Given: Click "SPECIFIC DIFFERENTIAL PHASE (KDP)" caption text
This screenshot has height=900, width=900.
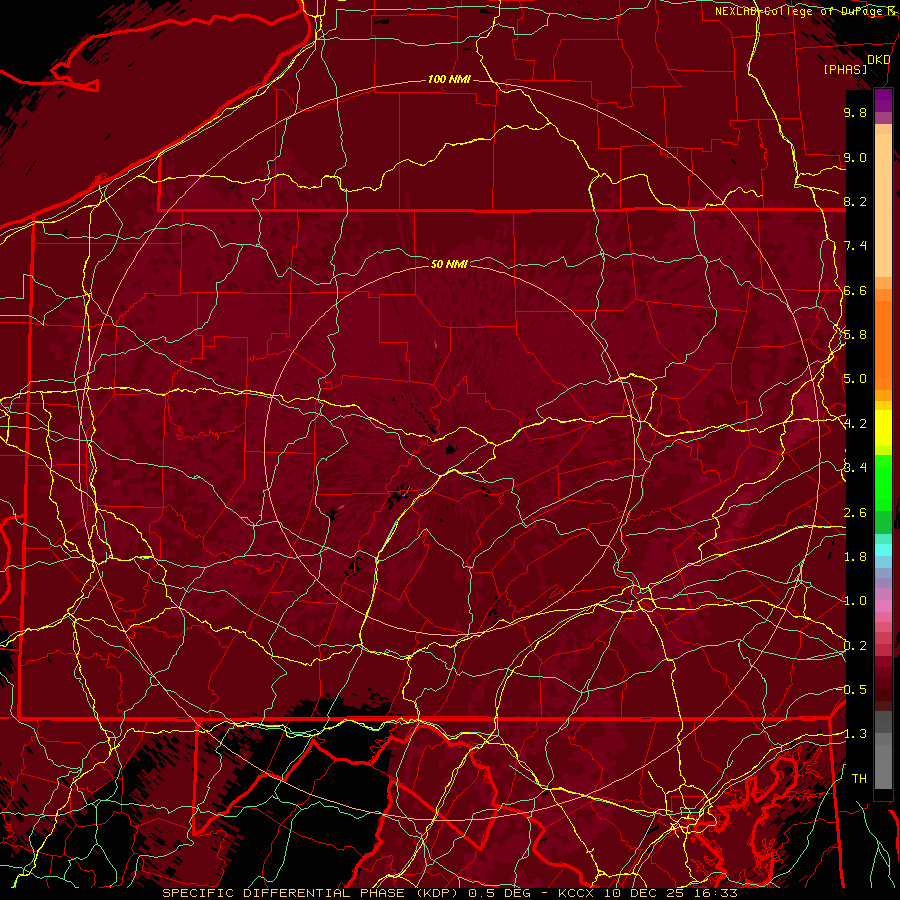Looking at the screenshot, I should click(312, 893).
